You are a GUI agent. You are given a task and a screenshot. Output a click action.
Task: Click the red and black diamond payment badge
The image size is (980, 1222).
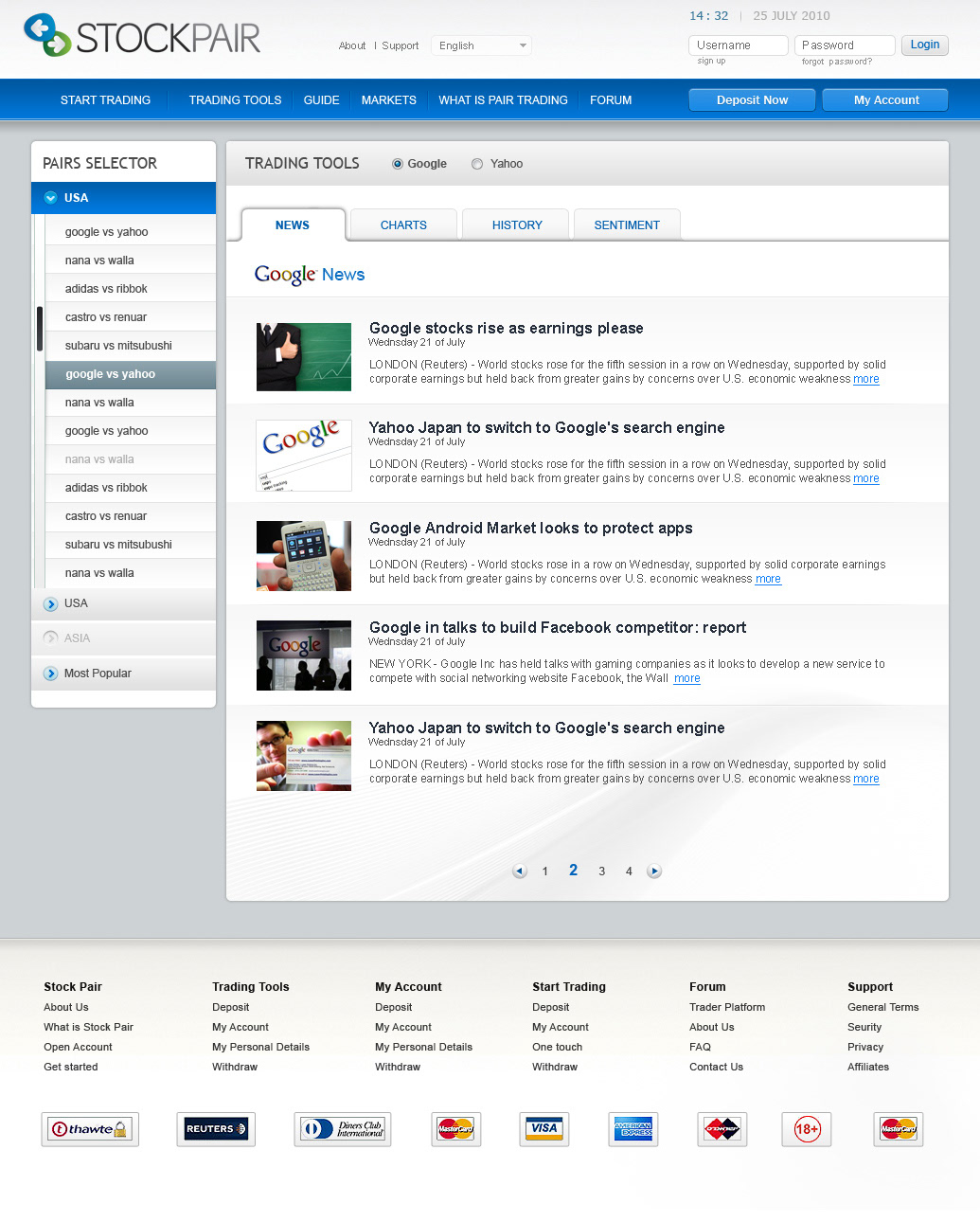click(722, 1129)
